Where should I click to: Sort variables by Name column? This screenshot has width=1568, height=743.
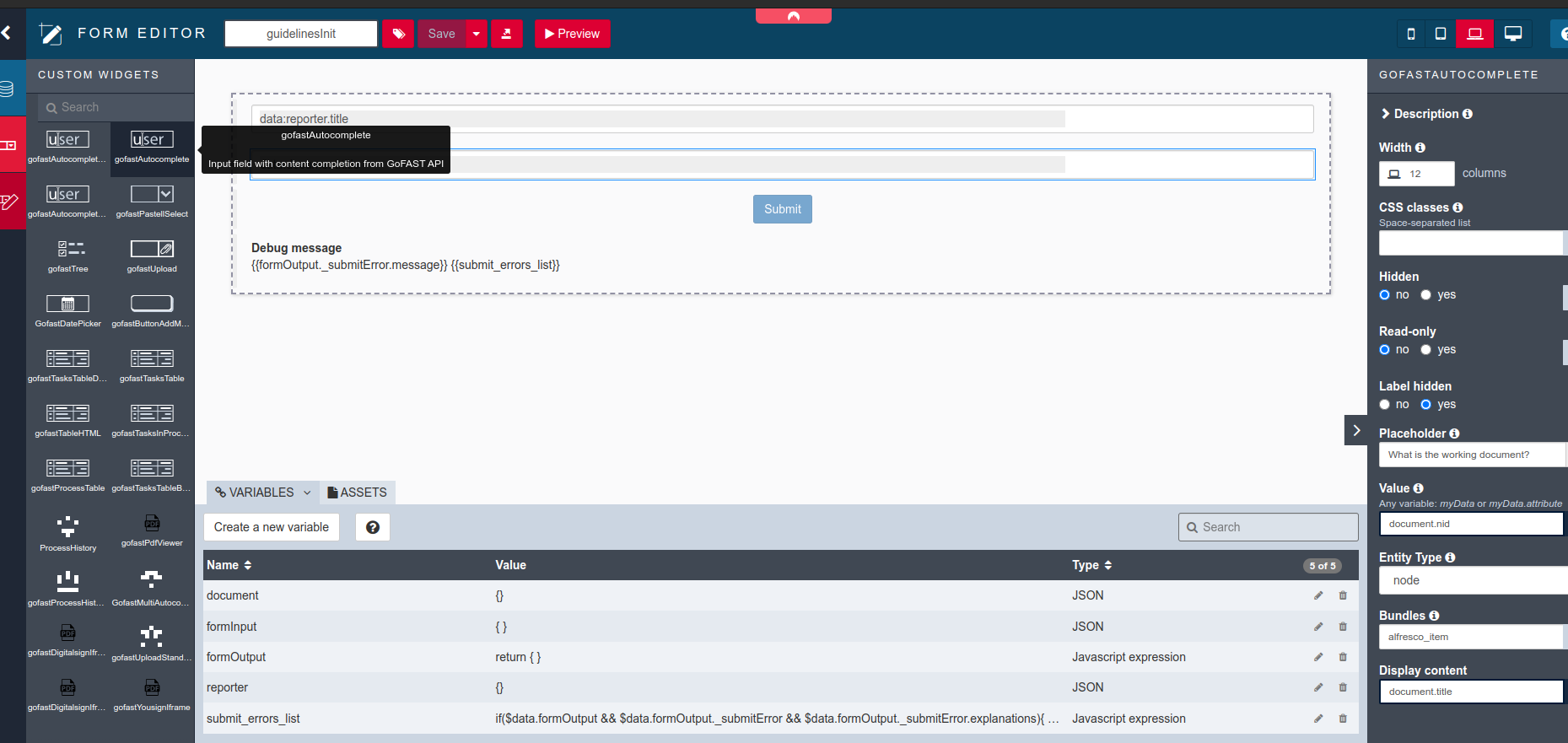(x=229, y=565)
